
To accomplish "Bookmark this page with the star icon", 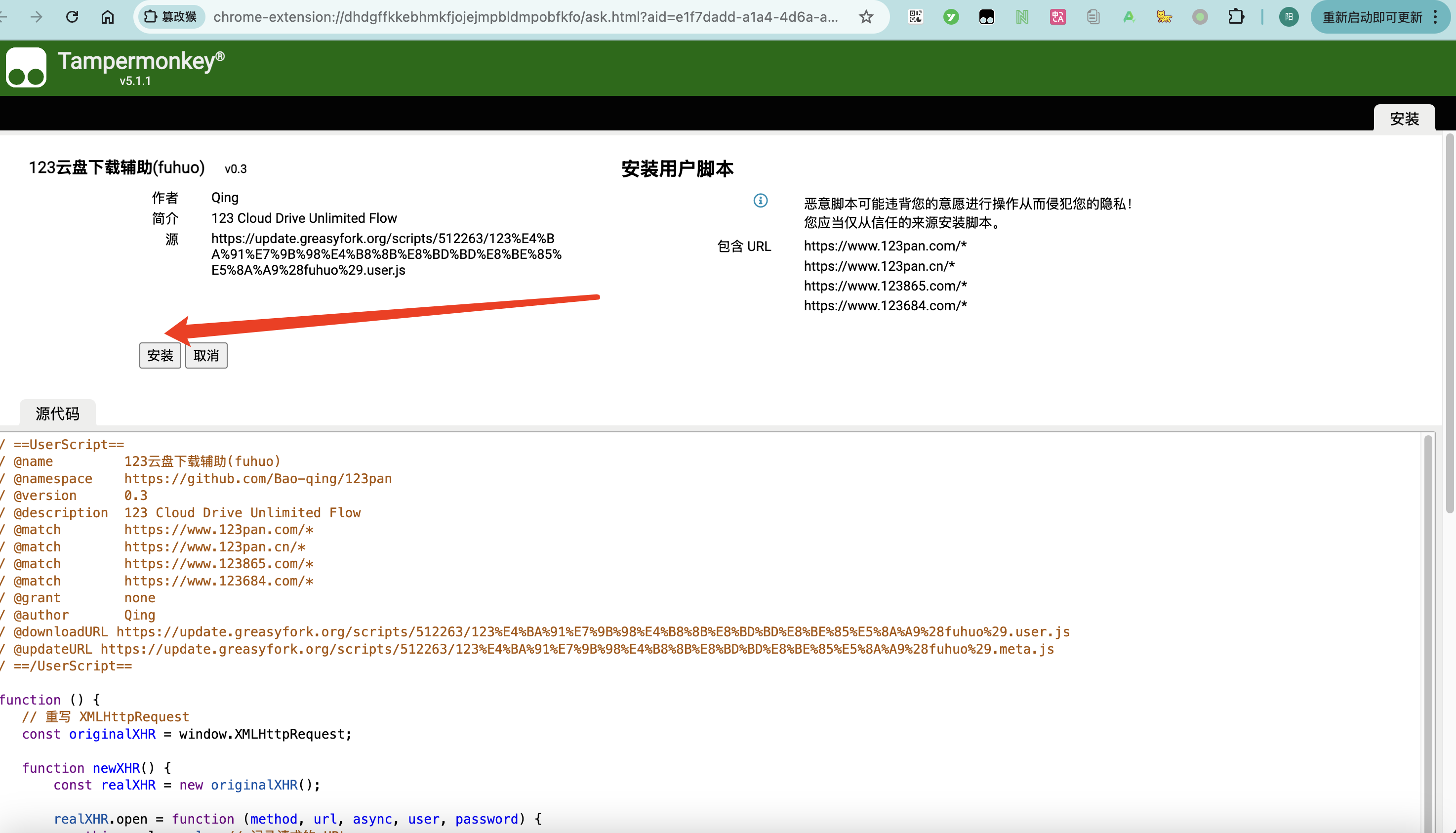I will click(866, 17).
